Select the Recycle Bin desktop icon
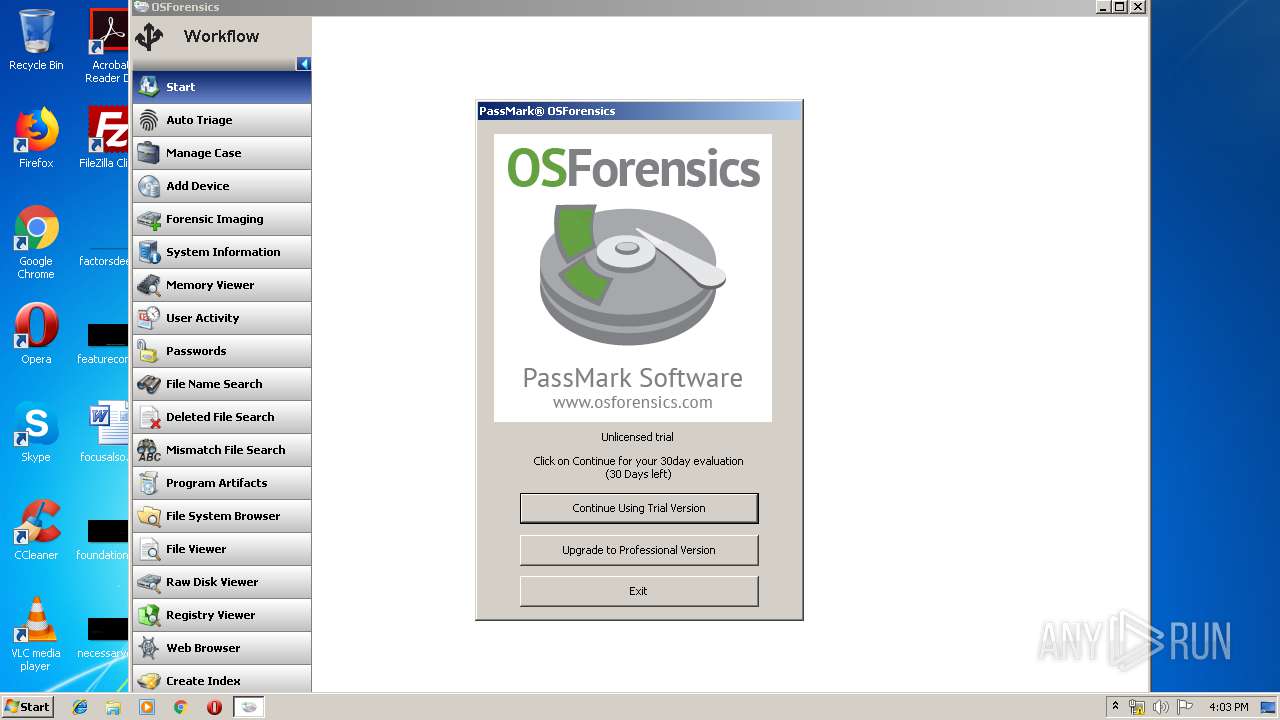The width and height of the screenshot is (1280, 720). tap(36, 40)
